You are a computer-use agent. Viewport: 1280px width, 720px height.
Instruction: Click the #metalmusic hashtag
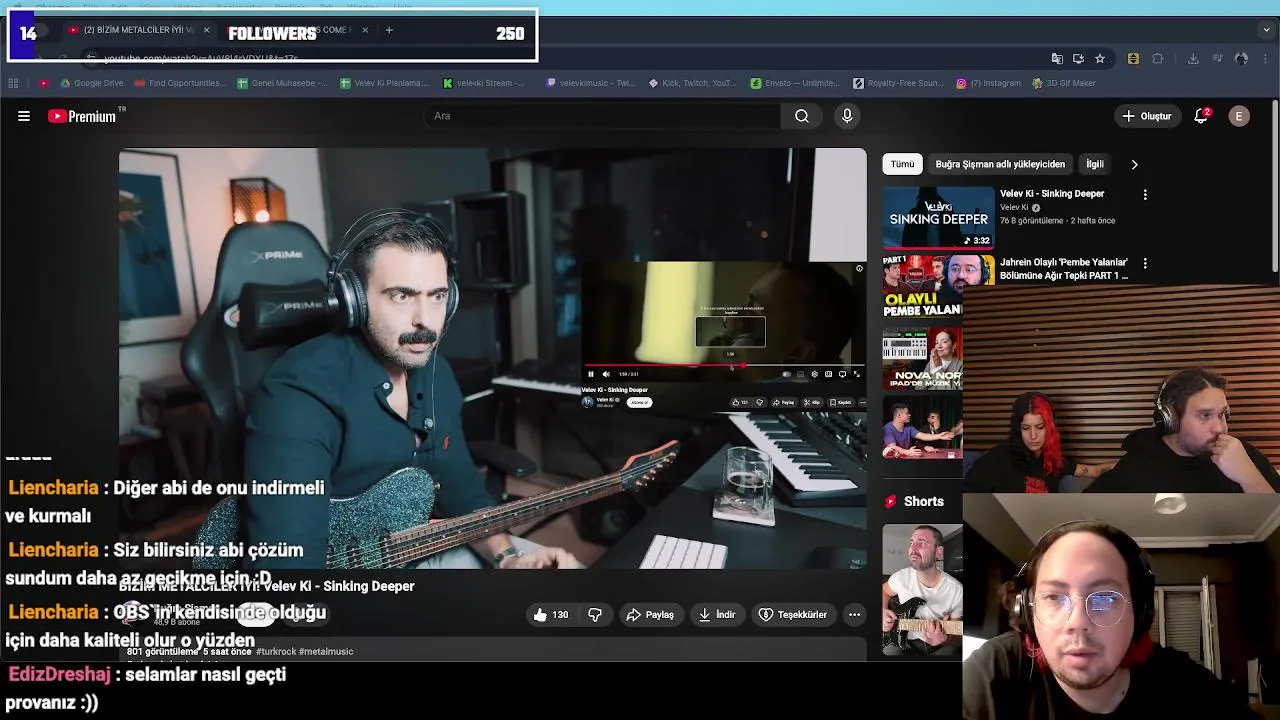click(326, 652)
